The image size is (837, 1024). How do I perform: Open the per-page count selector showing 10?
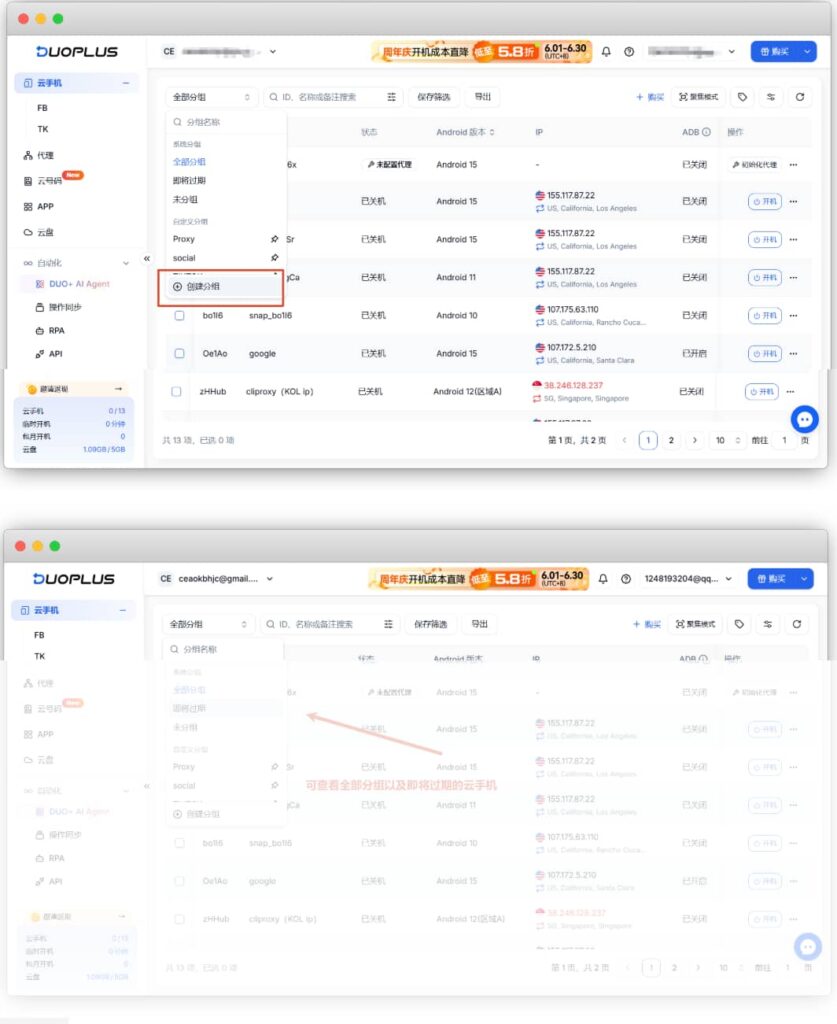(x=727, y=440)
